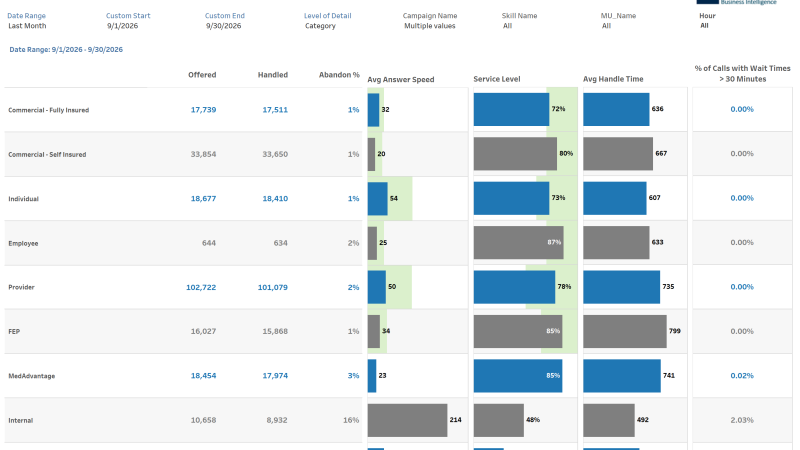Click Offered value 18,677 for Individual
The image size is (800, 450).
coord(203,198)
